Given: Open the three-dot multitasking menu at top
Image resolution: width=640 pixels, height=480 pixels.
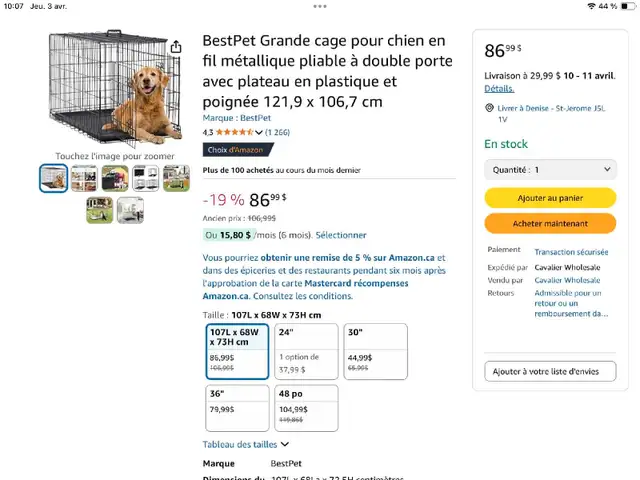Looking at the screenshot, I should pos(320,6).
